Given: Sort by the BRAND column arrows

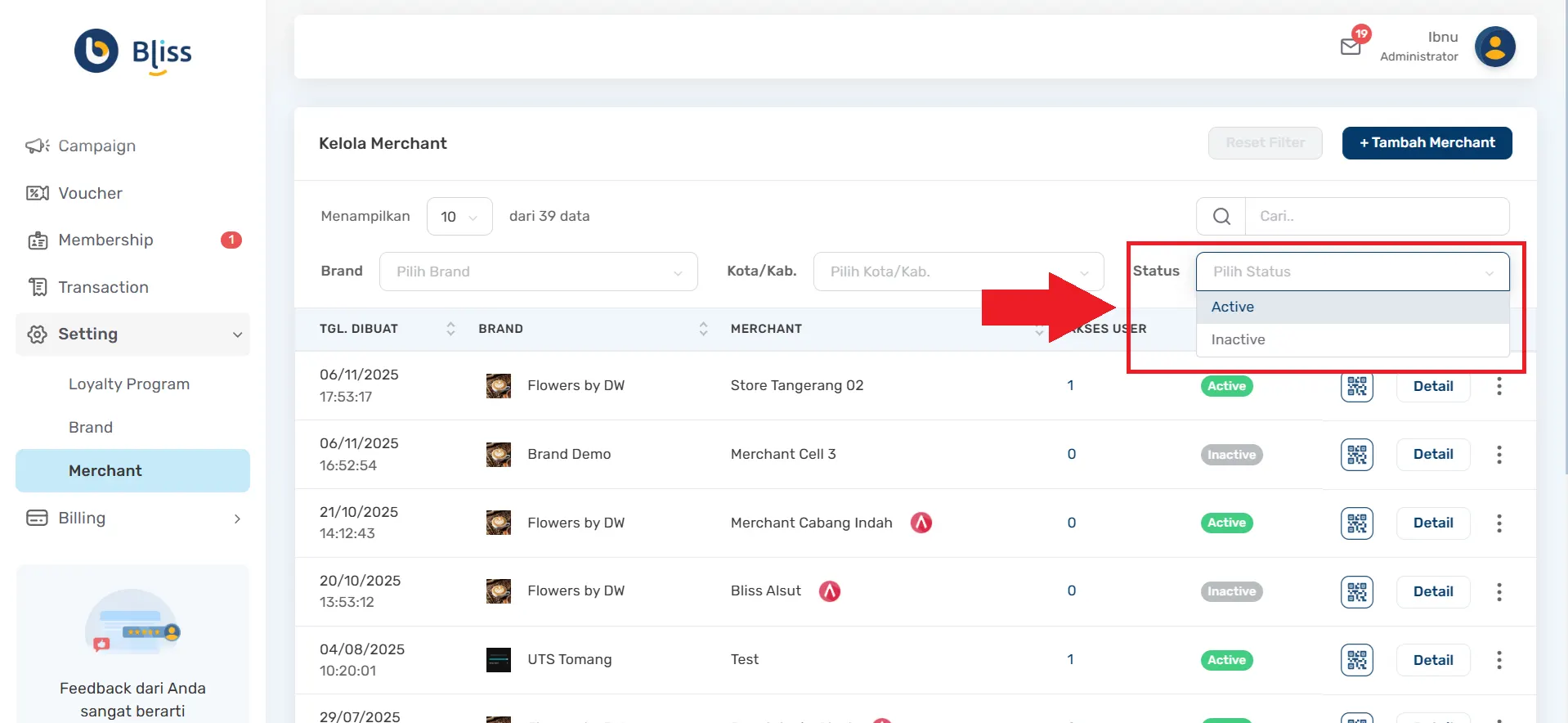Looking at the screenshot, I should (x=703, y=329).
